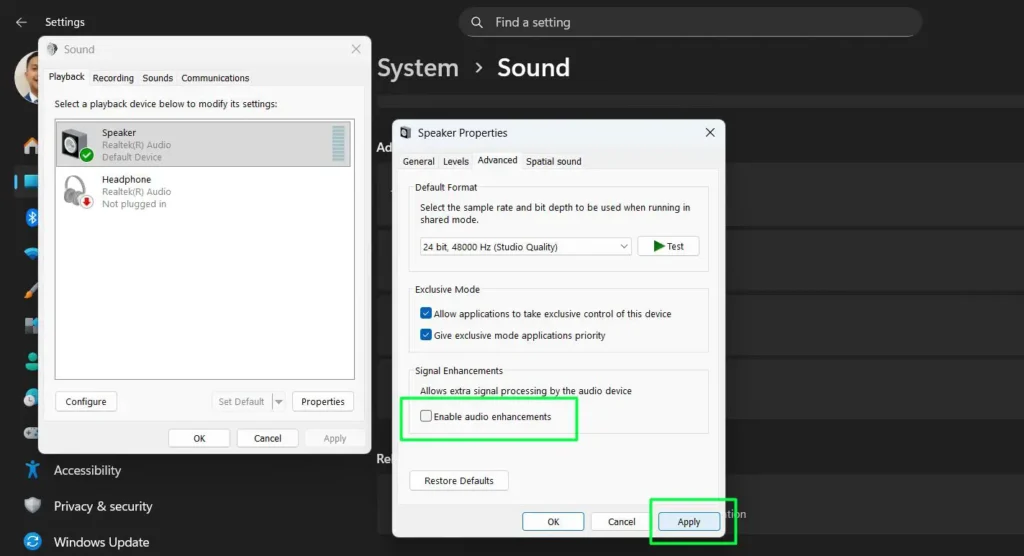Click Properties button in Sound dialog

coord(323,401)
